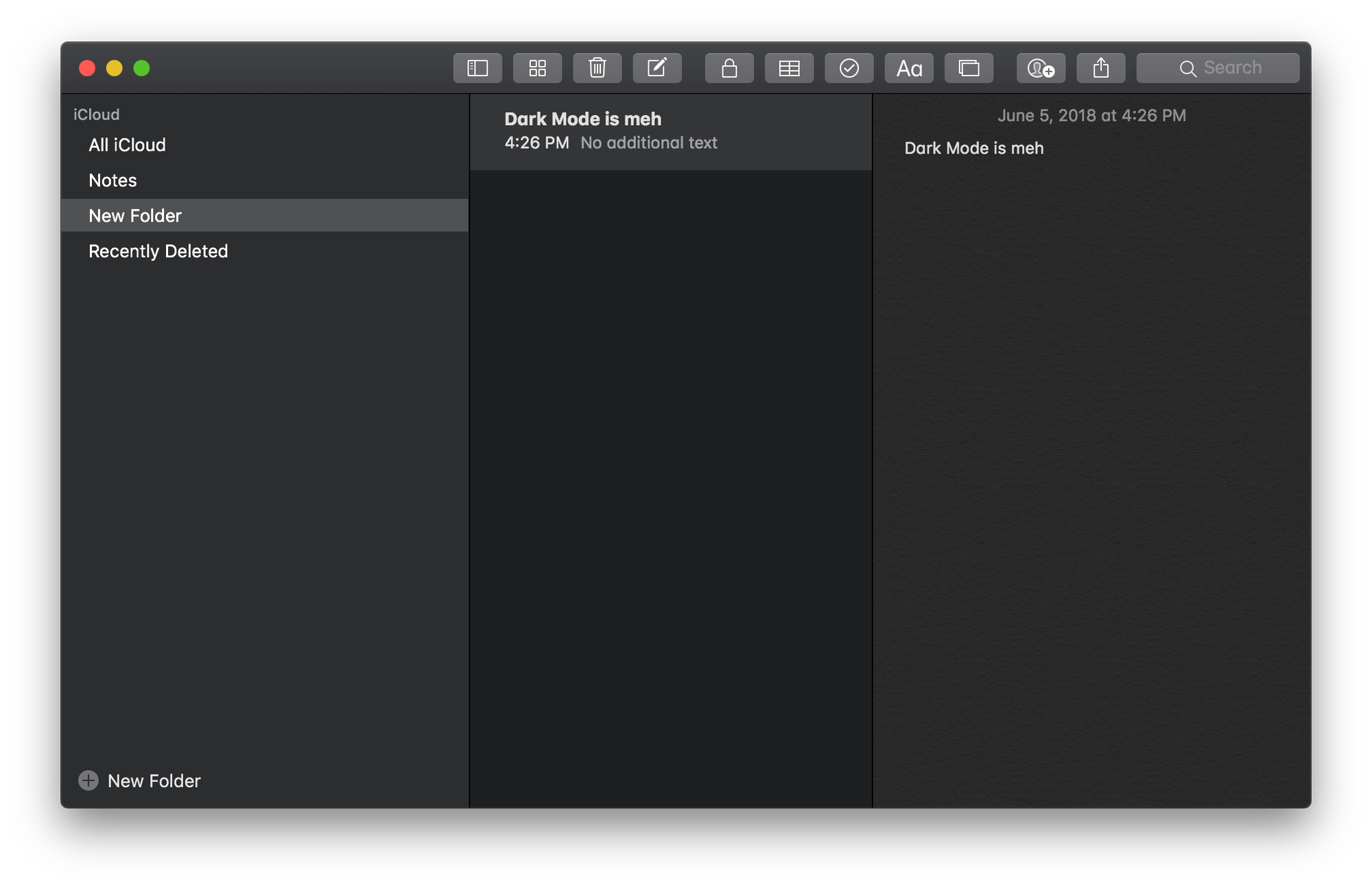Create a folder with the New Folder button
Viewport: 1372px width, 888px height.
tap(140, 780)
